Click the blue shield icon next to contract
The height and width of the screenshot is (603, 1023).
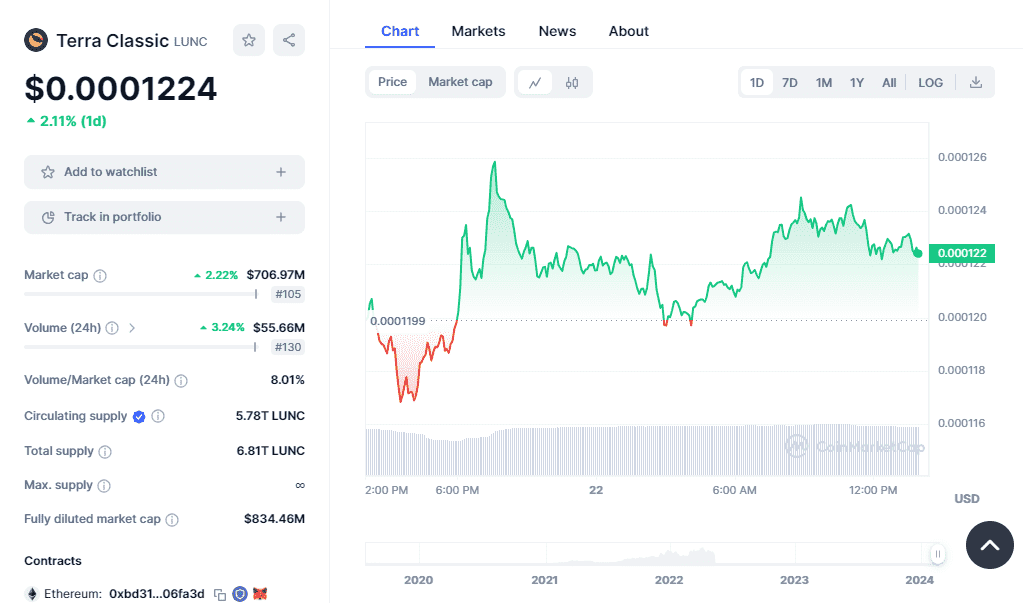240,594
